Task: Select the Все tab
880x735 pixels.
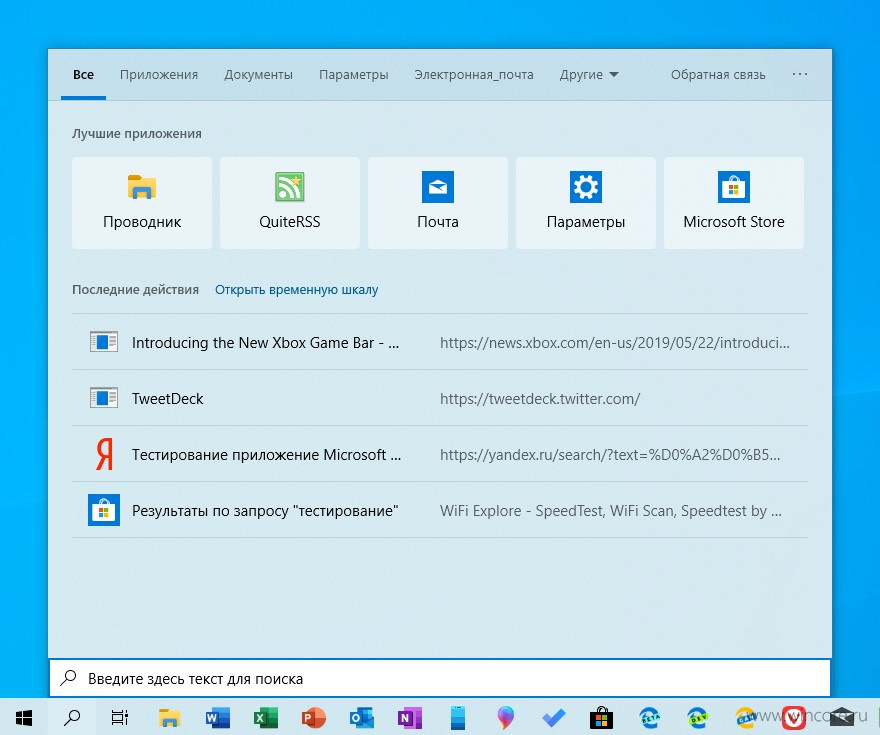Action: (83, 75)
